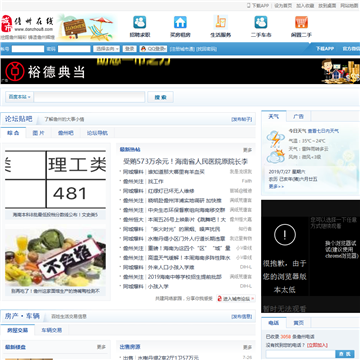Click the 裕德典当 banner advertisement
The width and height of the screenshot is (360, 360).
[180, 71]
